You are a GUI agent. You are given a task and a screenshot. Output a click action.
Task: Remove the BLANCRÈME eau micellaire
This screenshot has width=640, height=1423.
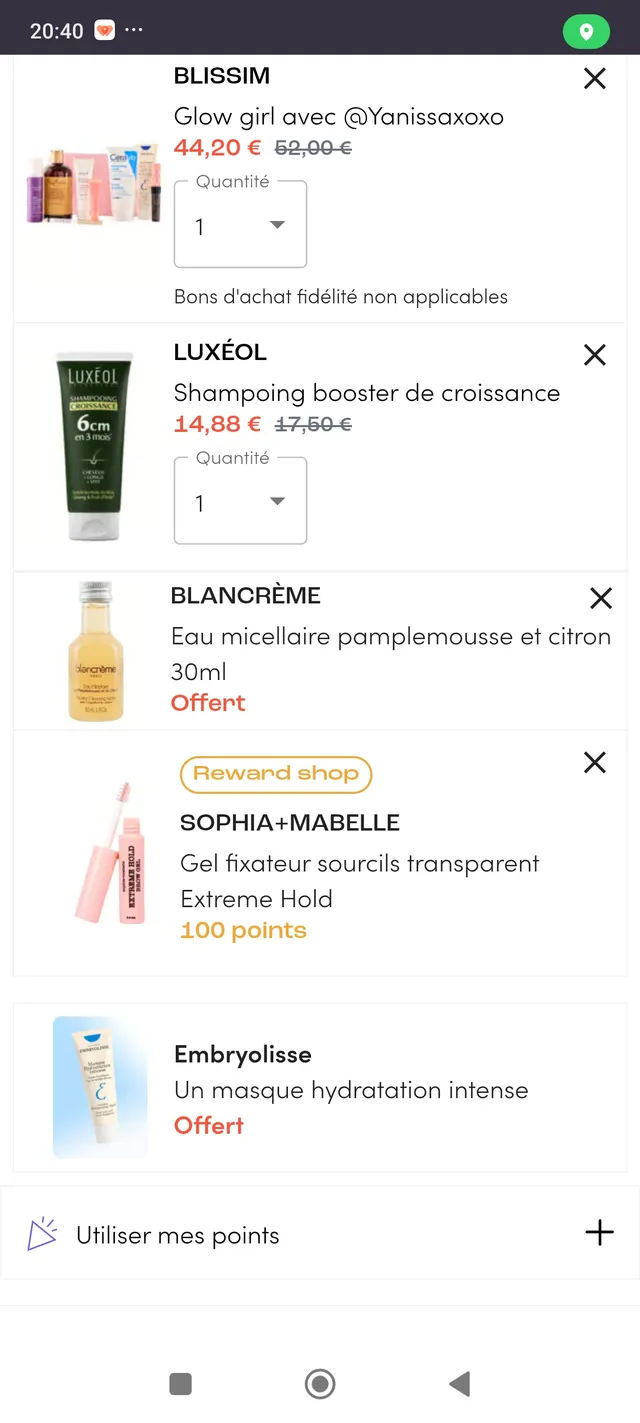600,598
